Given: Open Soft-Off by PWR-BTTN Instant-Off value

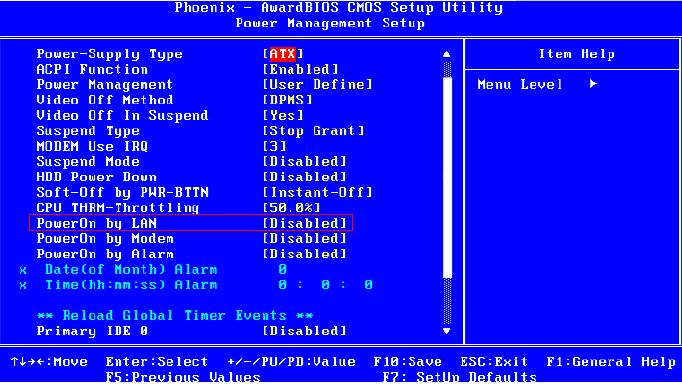Looking at the screenshot, I should (x=318, y=193).
